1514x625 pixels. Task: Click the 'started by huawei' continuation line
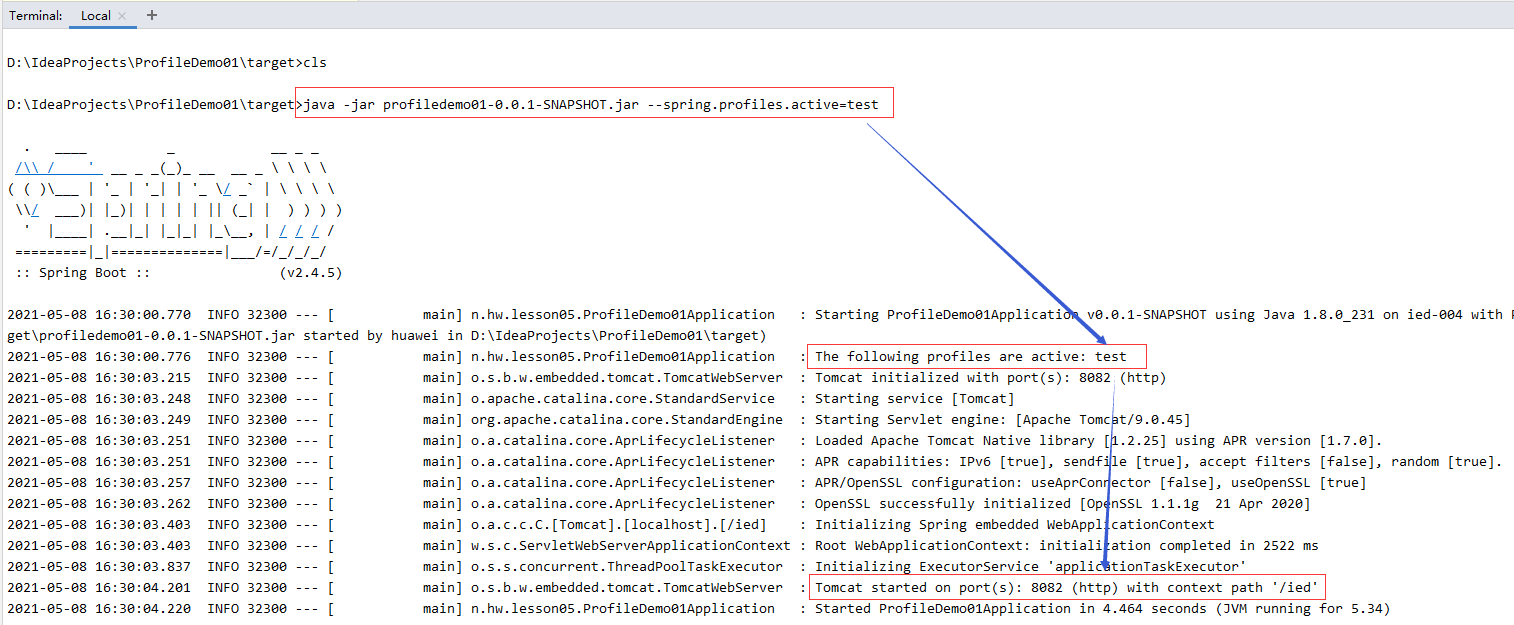pos(386,335)
